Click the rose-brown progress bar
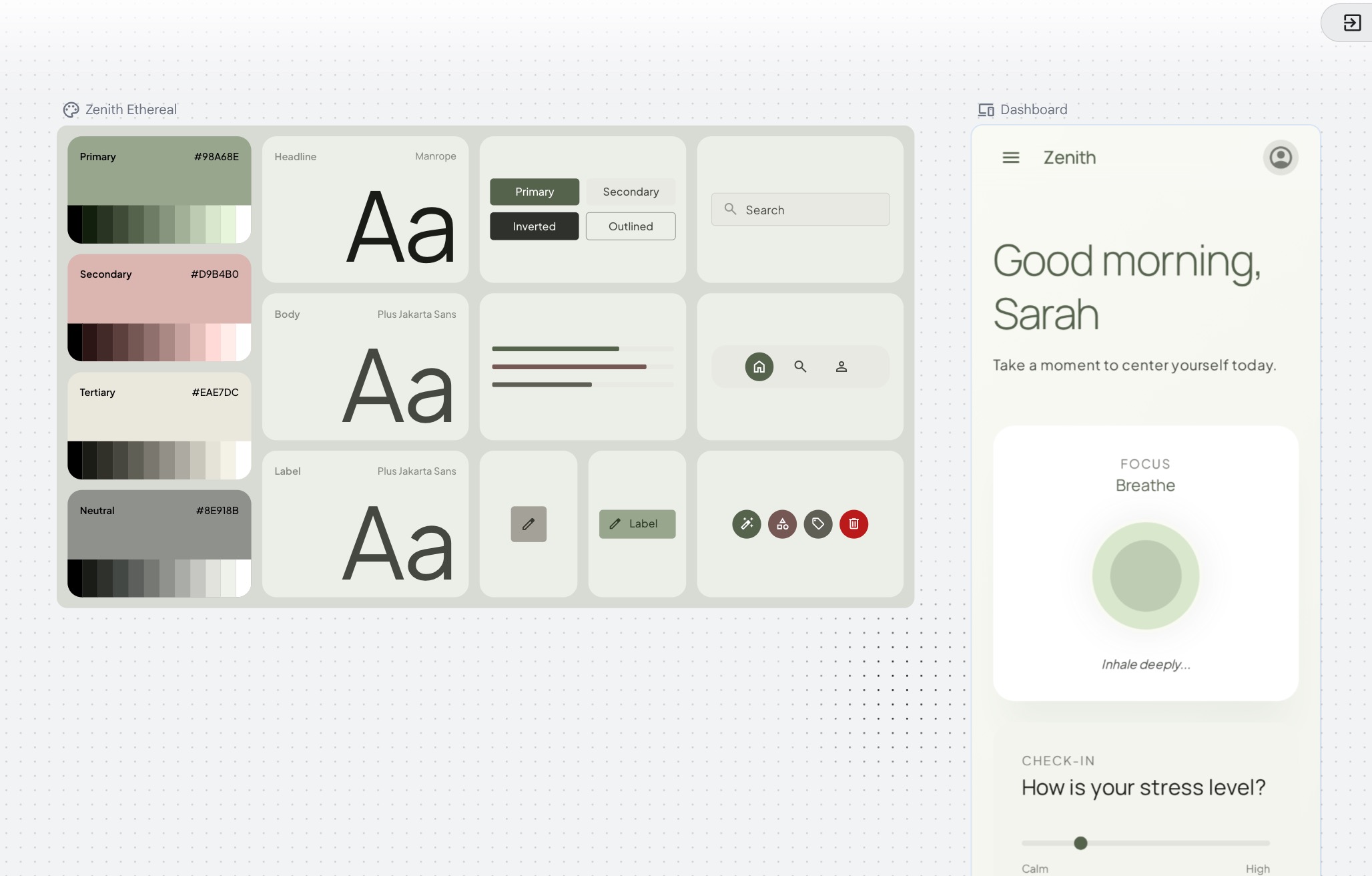This screenshot has width=1372, height=876. click(x=569, y=367)
